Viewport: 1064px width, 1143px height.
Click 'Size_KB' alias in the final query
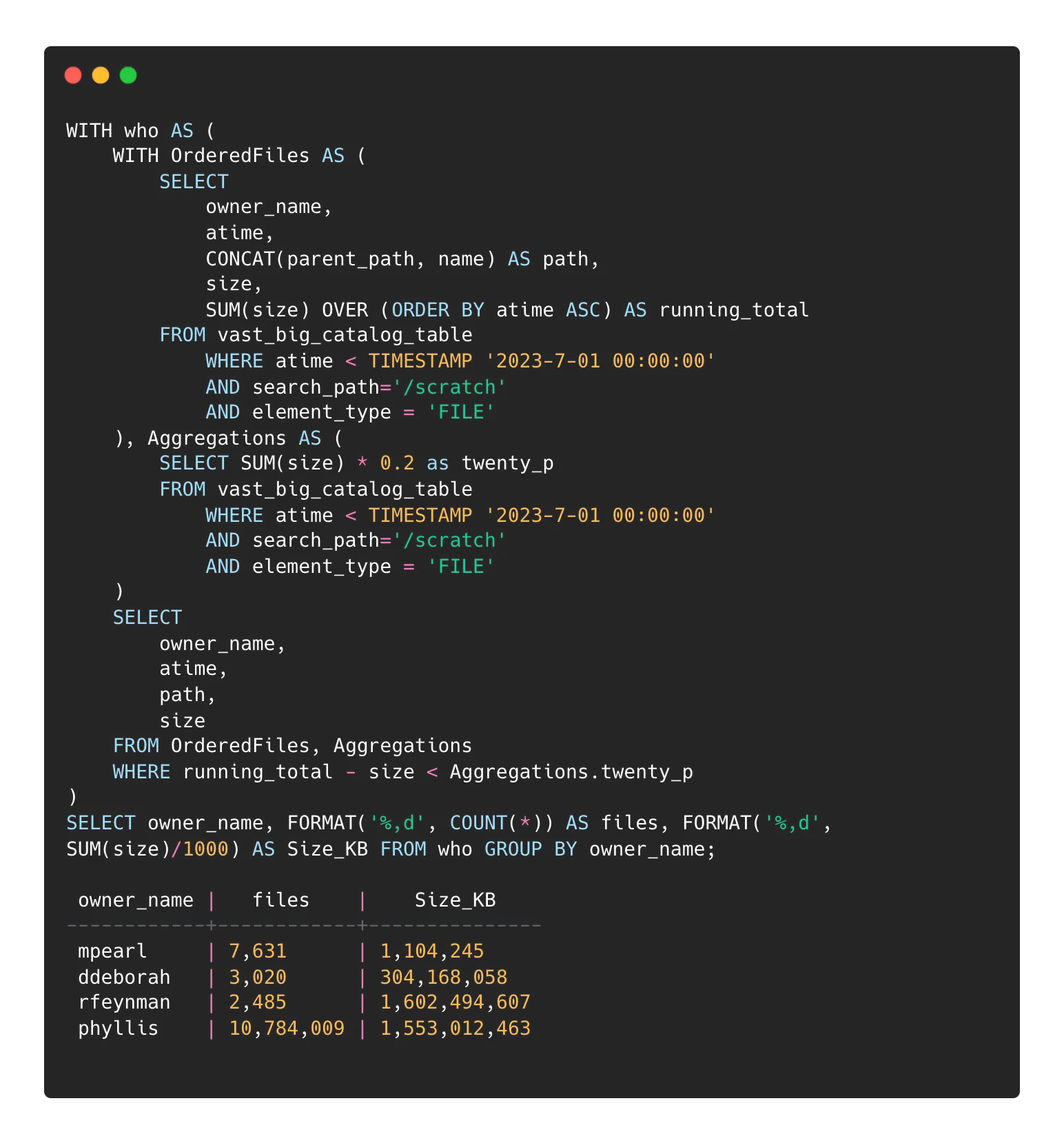(x=327, y=849)
